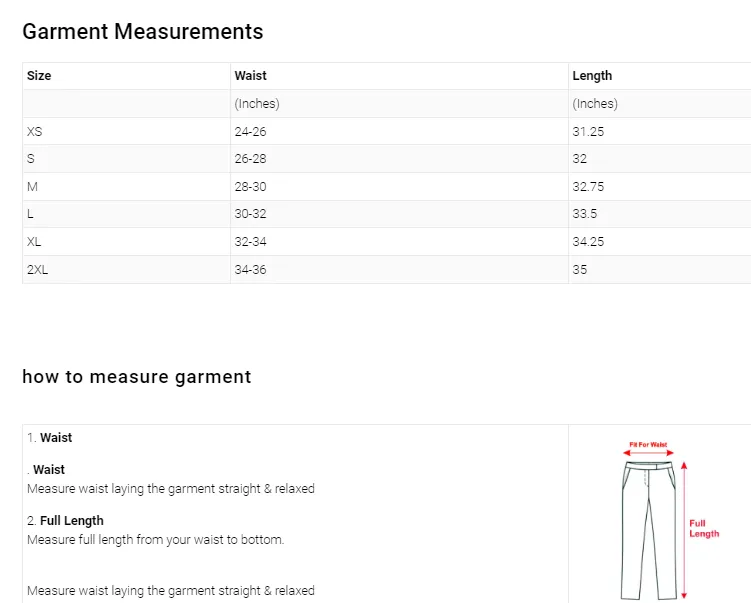Viewport: 751px width, 603px height.
Task: Click the XS size row label
Action: click(x=35, y=131)
